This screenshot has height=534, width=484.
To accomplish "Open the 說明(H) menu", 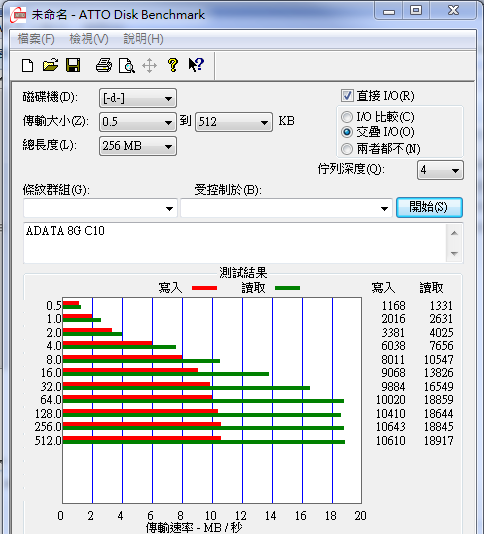I will (143, 39).
